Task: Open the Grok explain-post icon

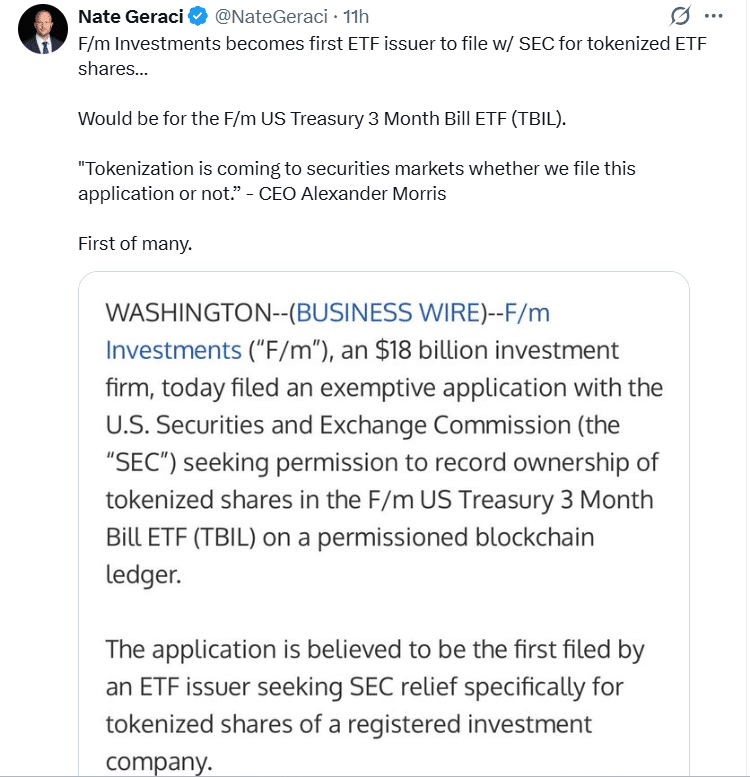Action: (679, 17)
